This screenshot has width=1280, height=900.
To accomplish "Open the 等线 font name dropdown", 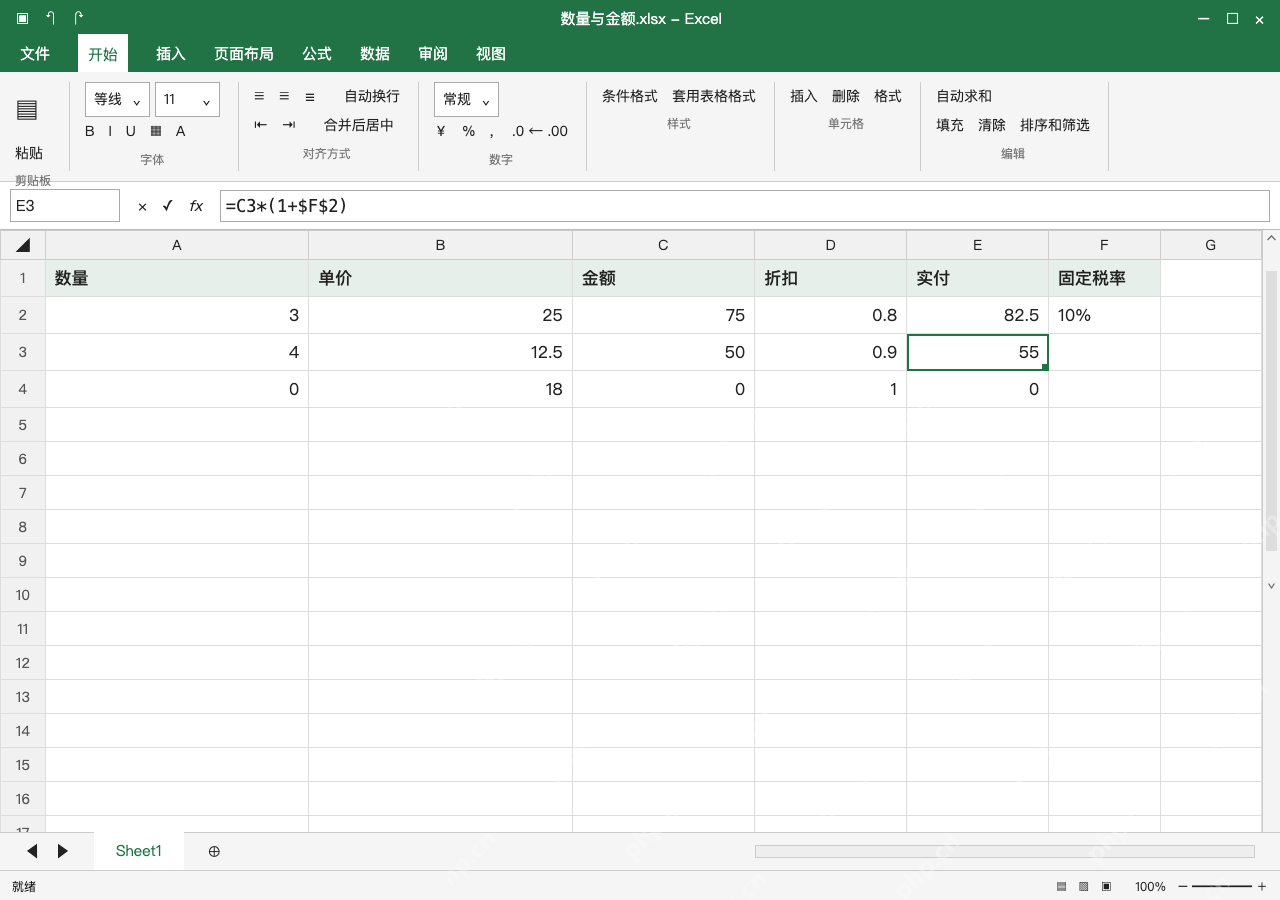I will tap(118, 99).
